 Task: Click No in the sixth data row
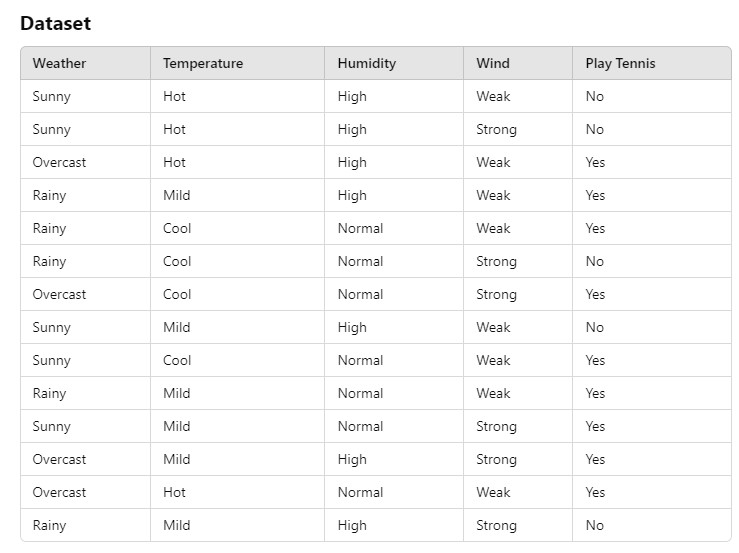(x=595, y=261)
